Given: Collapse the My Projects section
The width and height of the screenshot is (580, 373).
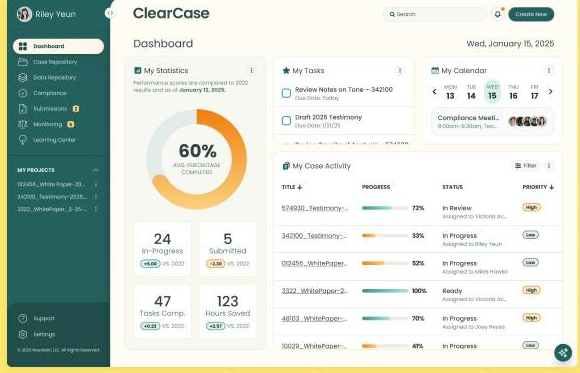Looking at the screenshot, I should (96, 170).
